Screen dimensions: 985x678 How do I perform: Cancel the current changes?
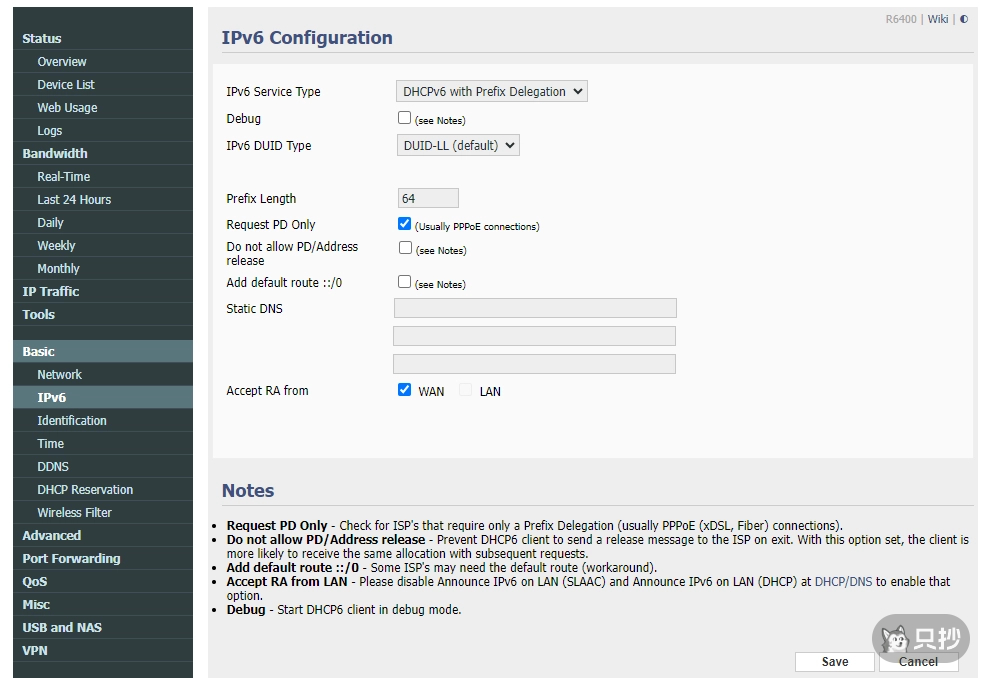click(x=917, y=661)
